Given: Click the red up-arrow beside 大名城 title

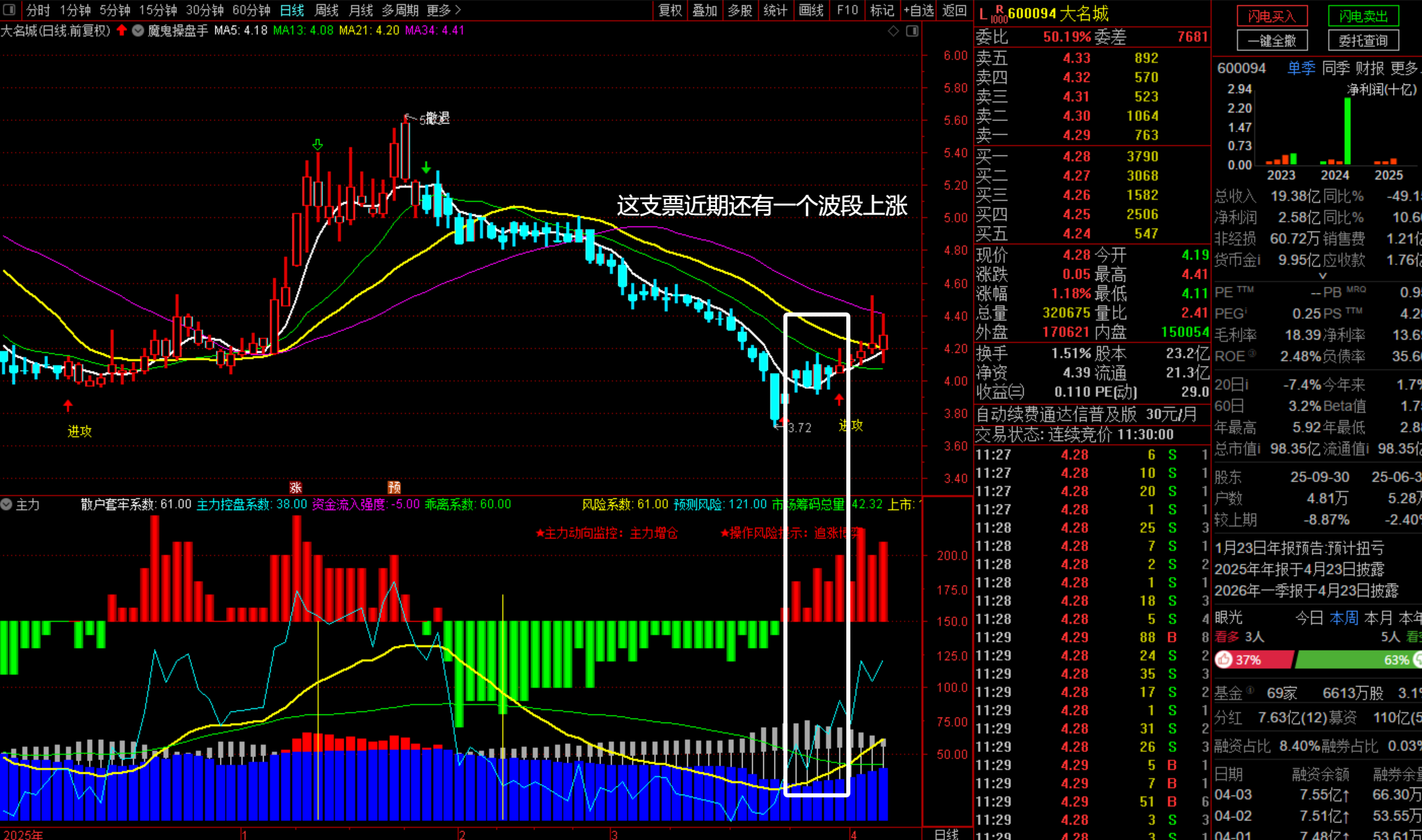Looking at the screenshot, I should click(122, 30).
